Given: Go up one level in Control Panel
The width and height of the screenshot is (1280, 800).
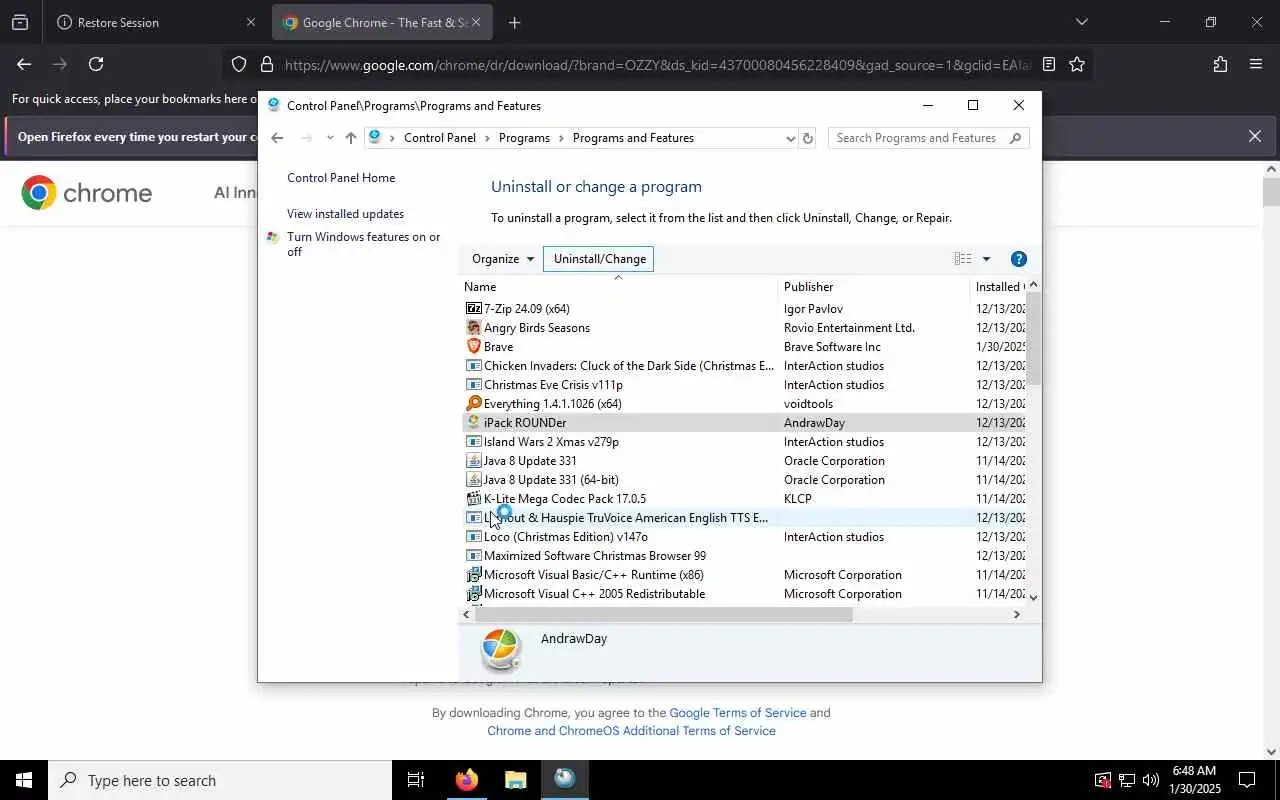Looking at the screenshot, I should pyautogui.click(x=350, y=138).
